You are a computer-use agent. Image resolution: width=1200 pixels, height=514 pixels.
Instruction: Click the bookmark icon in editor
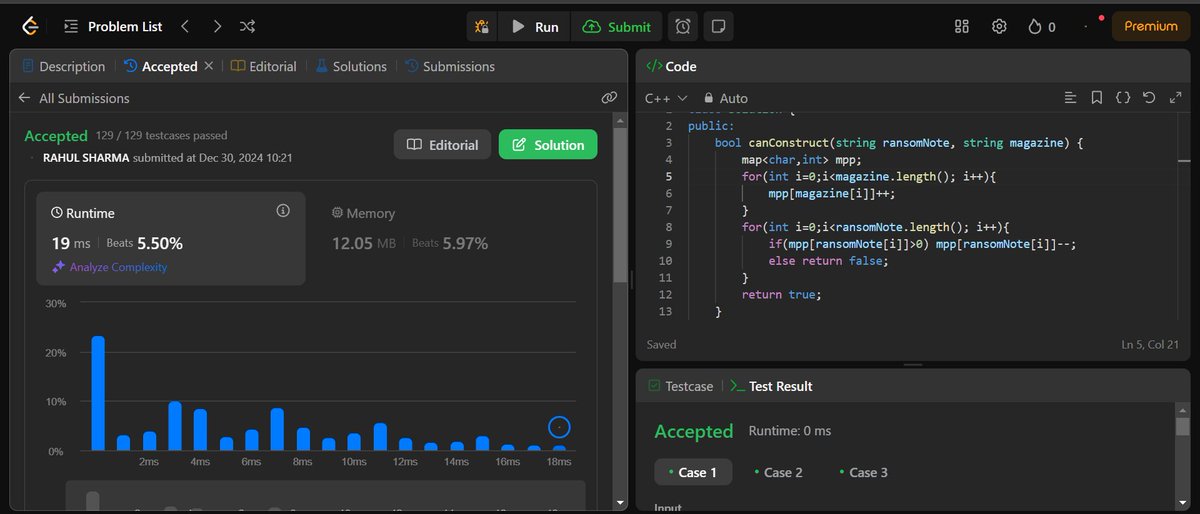(1097, 98)
